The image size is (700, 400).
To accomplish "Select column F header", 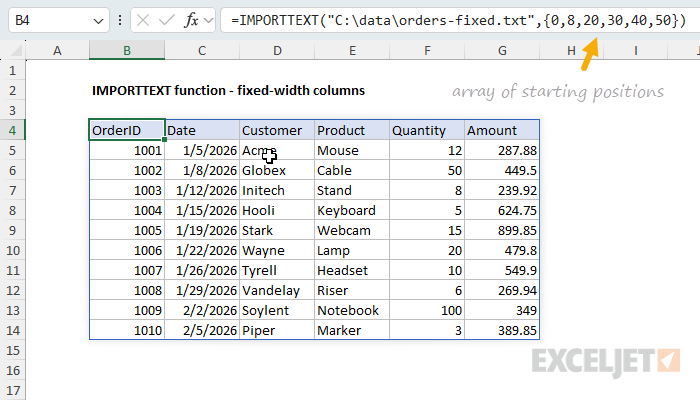I will coord(427,51).
